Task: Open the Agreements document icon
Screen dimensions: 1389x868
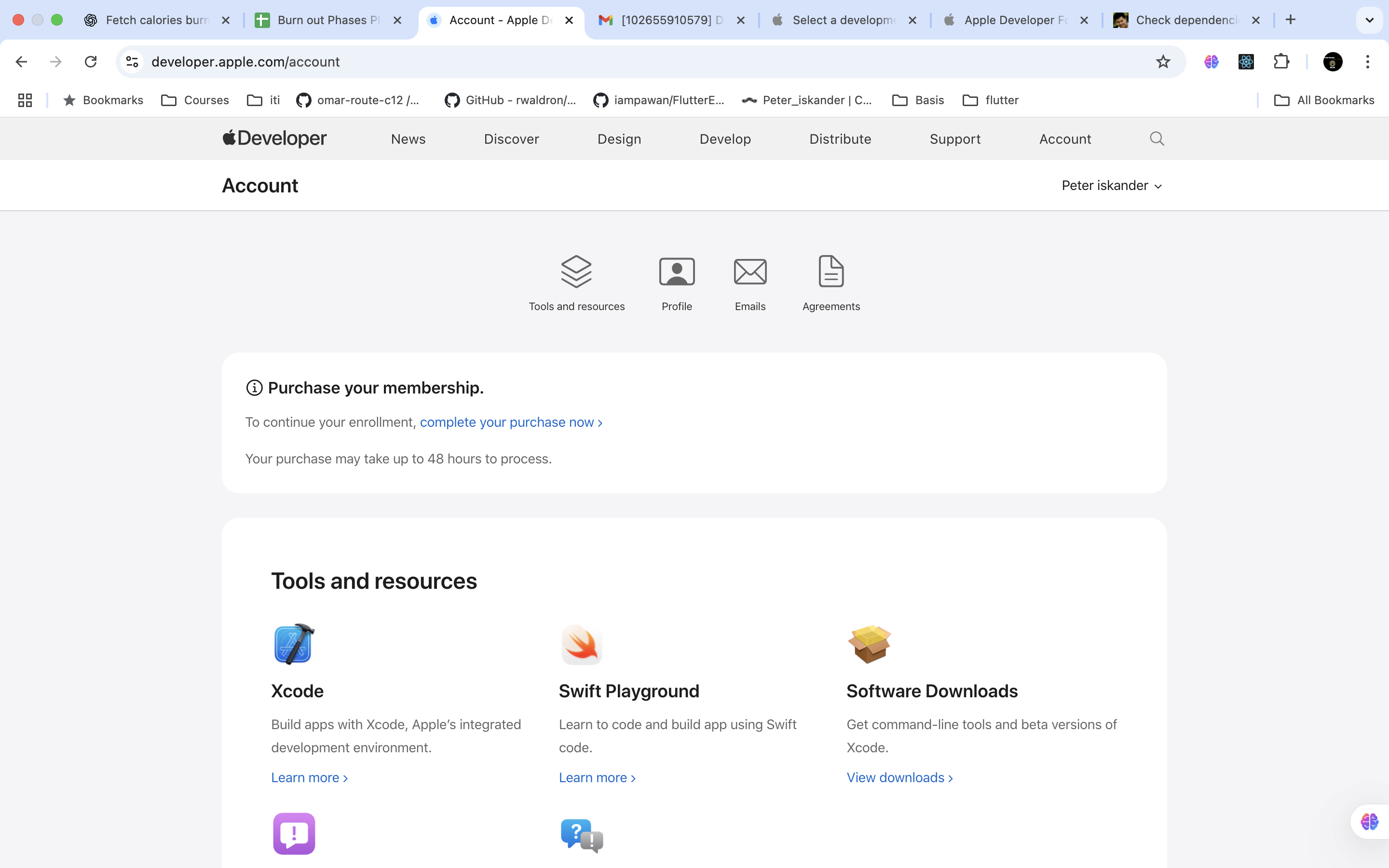Action: pyautogui.click(x=831, y=271)
